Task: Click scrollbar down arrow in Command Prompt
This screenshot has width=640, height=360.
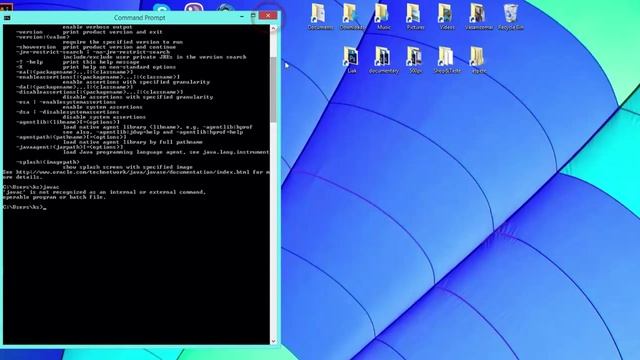Action: (273, 341)
